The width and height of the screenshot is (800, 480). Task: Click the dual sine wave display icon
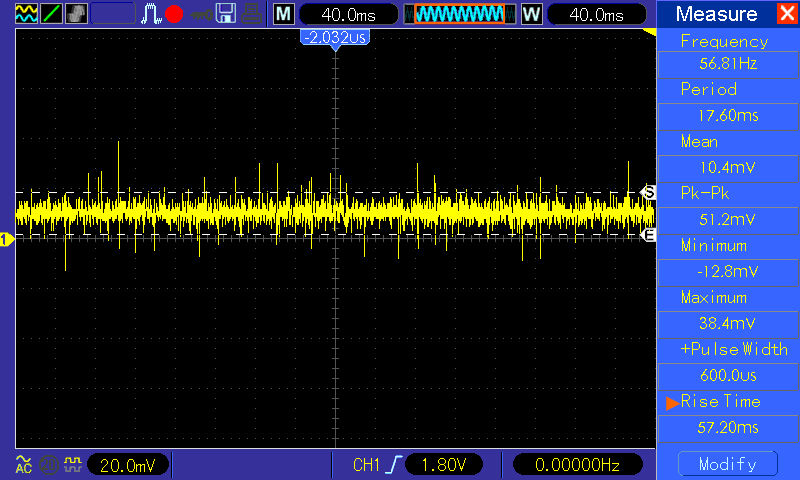[x=24, y=14]
